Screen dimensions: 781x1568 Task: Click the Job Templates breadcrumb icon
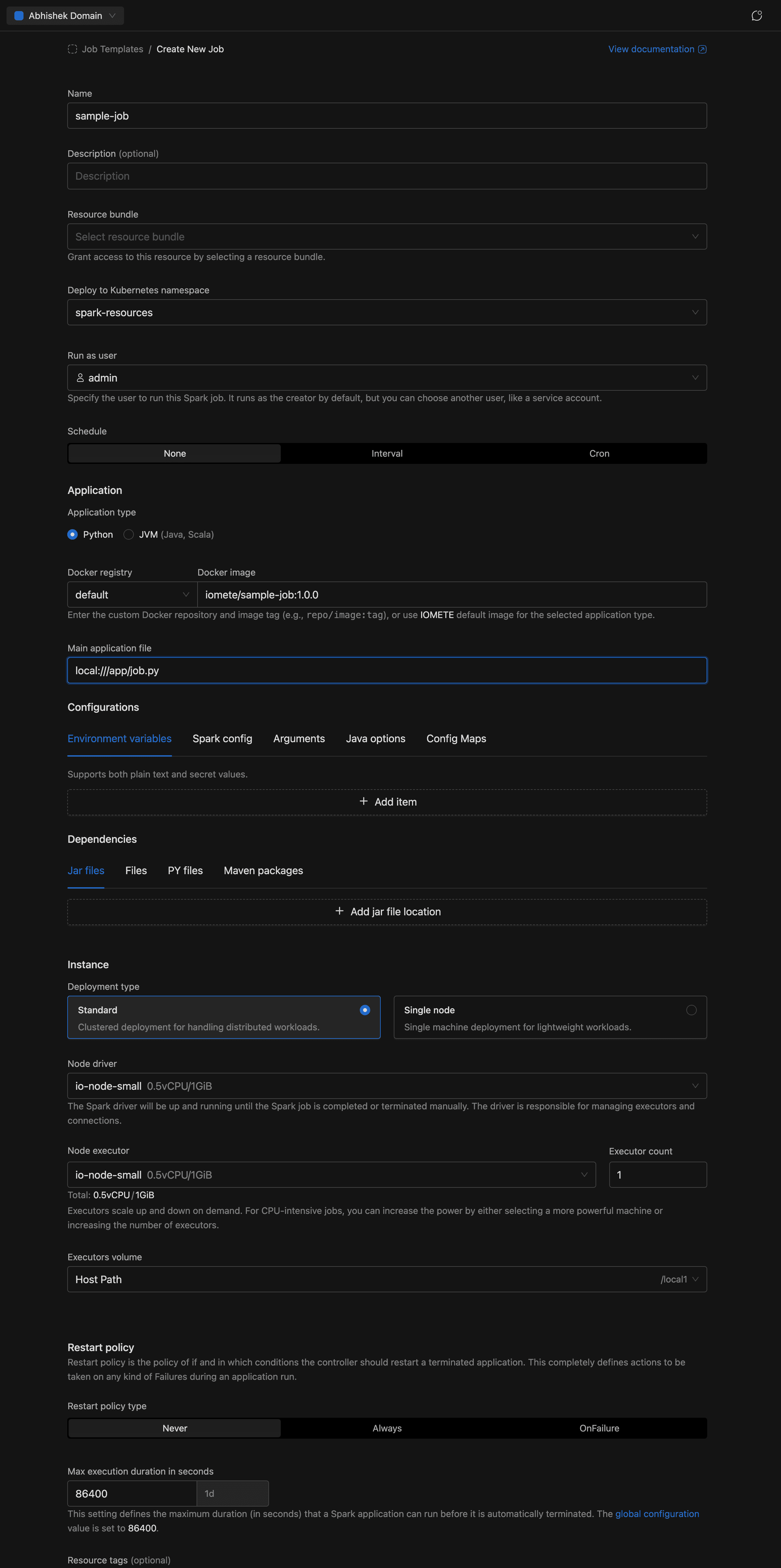click(x=72, y=49)
